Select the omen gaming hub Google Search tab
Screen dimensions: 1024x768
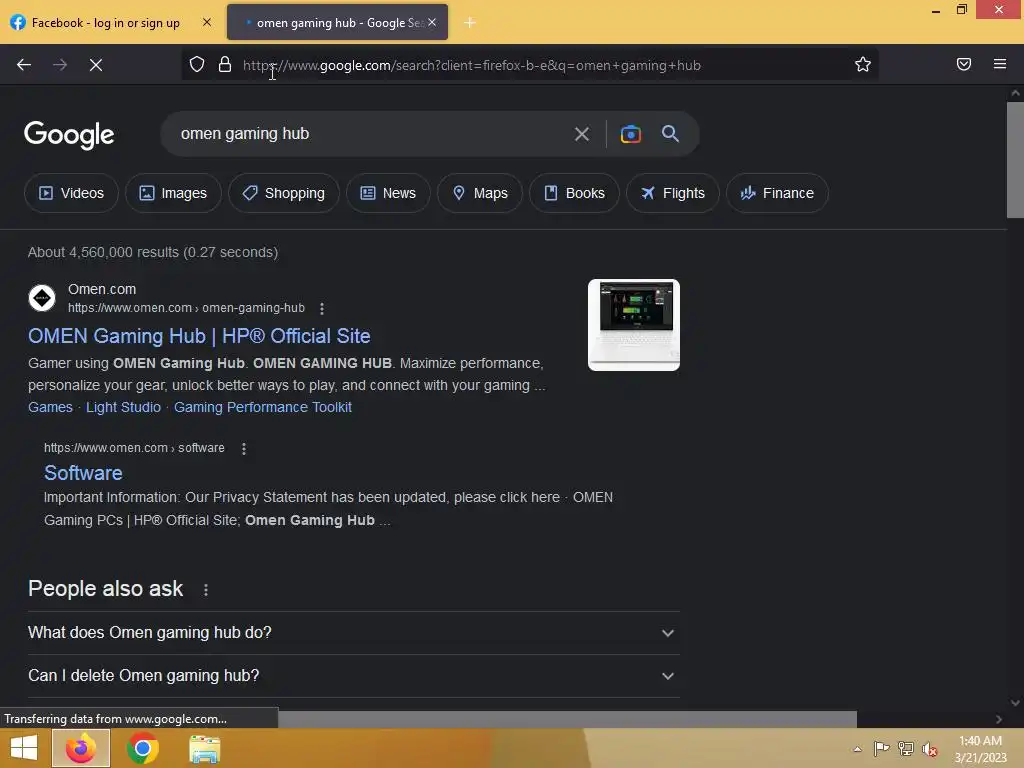337,23
